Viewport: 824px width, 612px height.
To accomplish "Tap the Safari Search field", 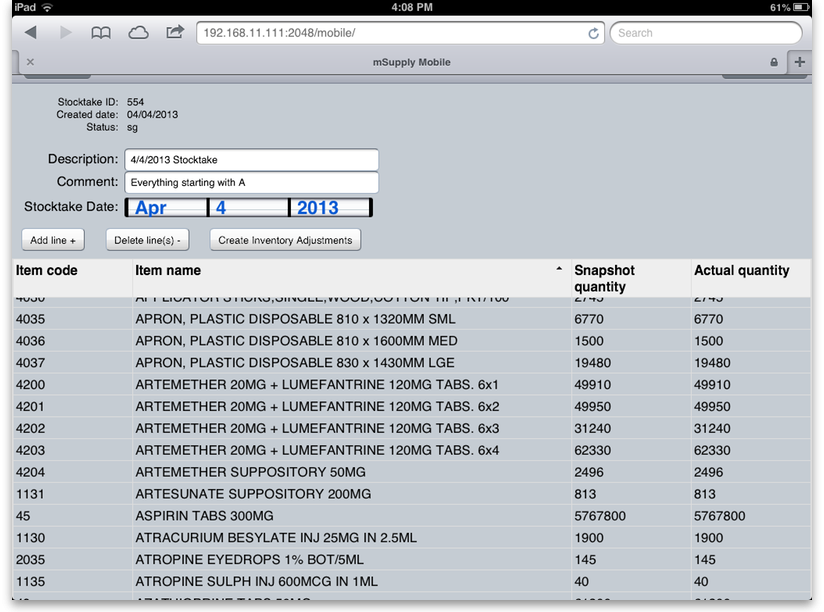I will pos(705,33).
